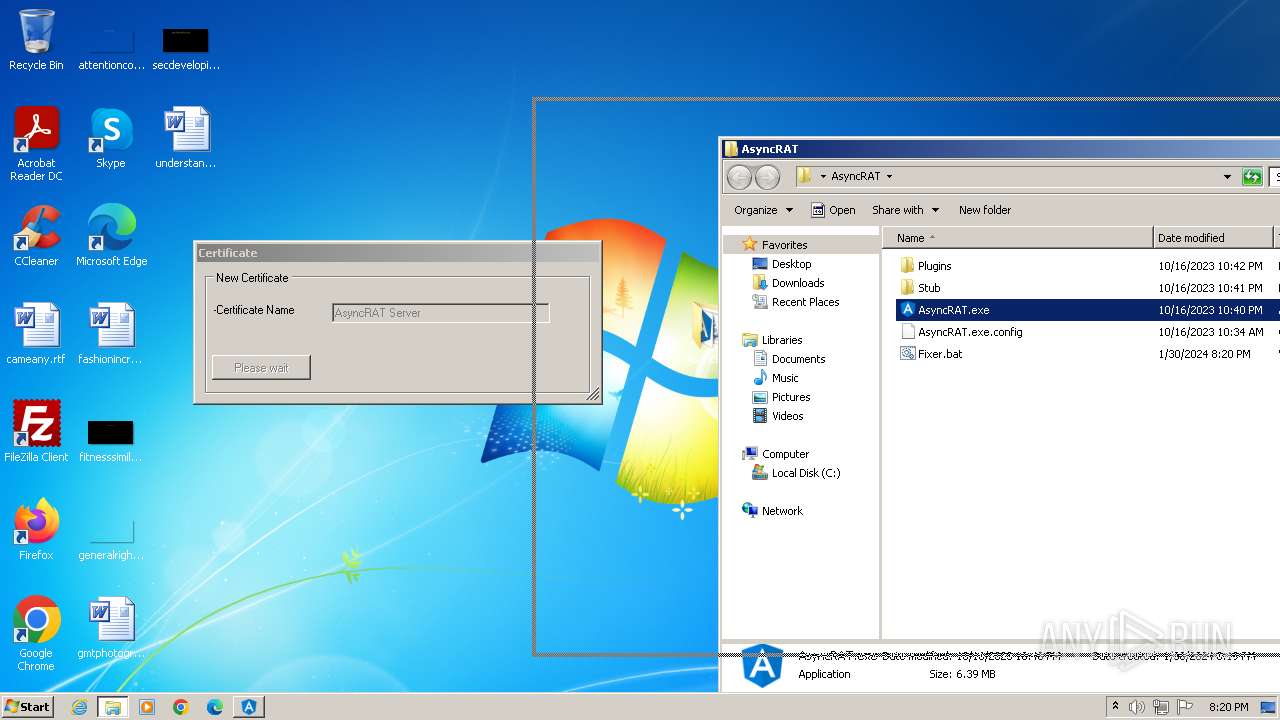The image size is (1280, 720).
Task: Click the network tray icon
Action: click(1161, 707)
